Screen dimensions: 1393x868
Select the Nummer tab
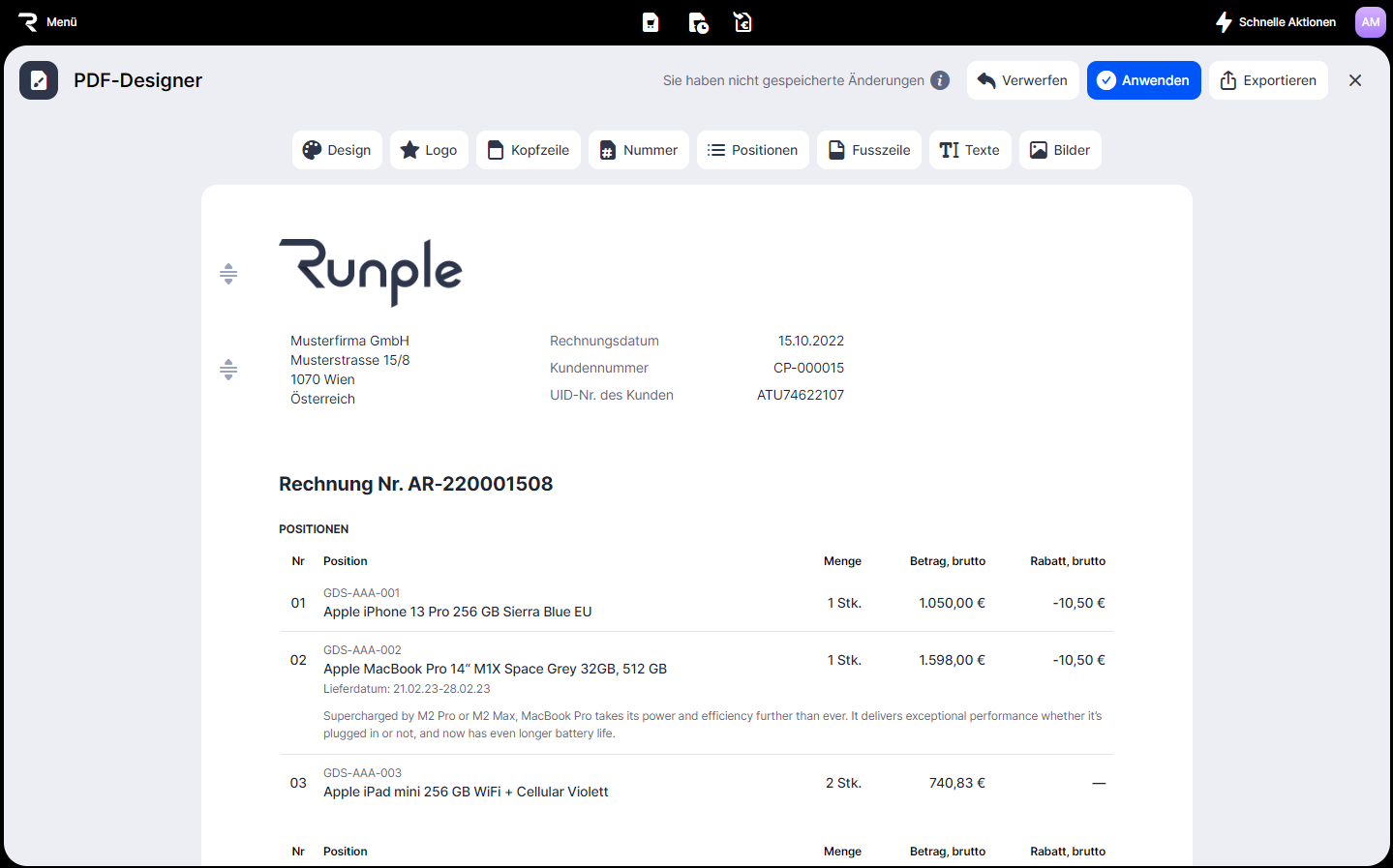click(x=639, y=150)
